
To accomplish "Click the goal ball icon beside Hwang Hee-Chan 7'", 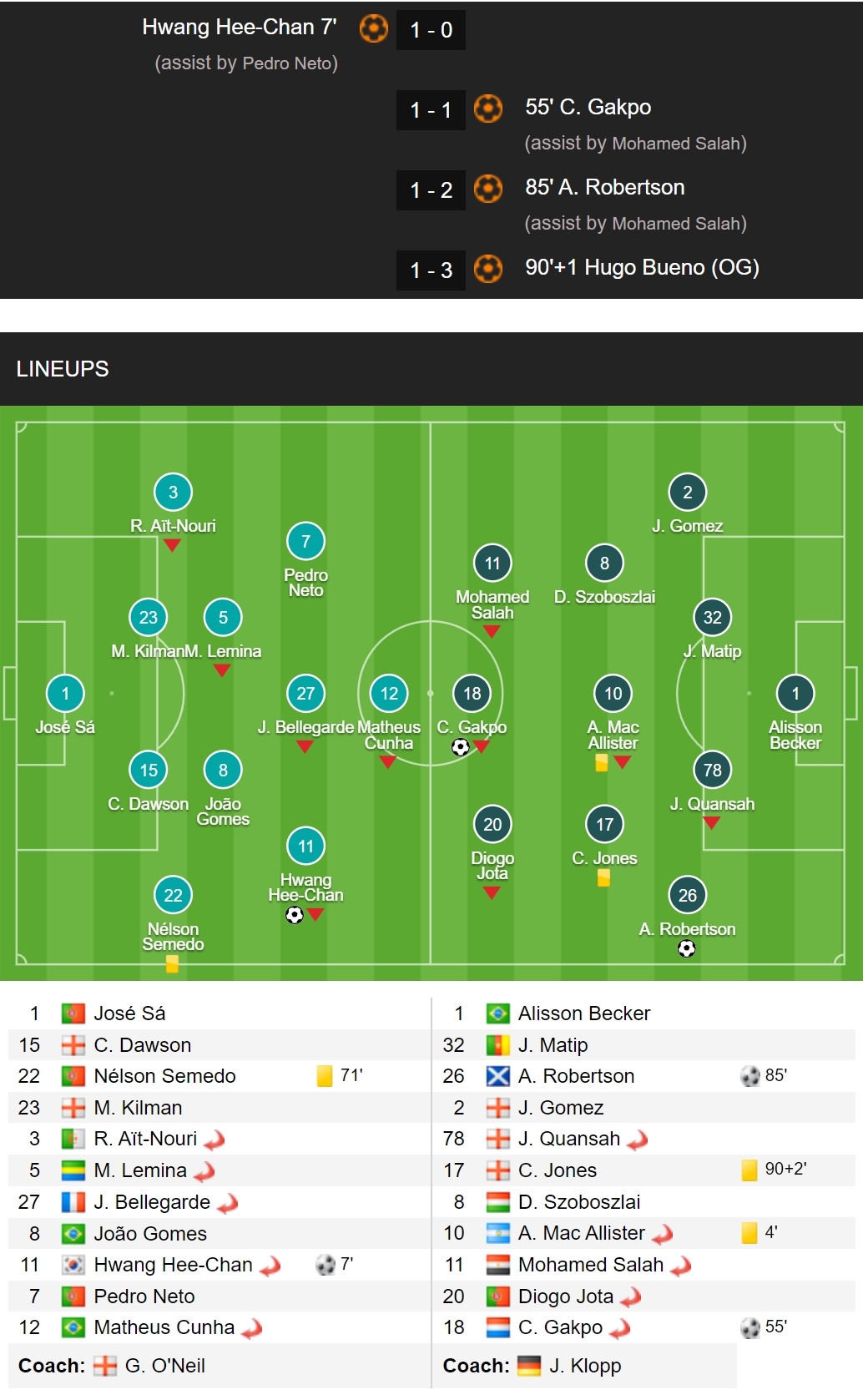I will click(374, 28).
